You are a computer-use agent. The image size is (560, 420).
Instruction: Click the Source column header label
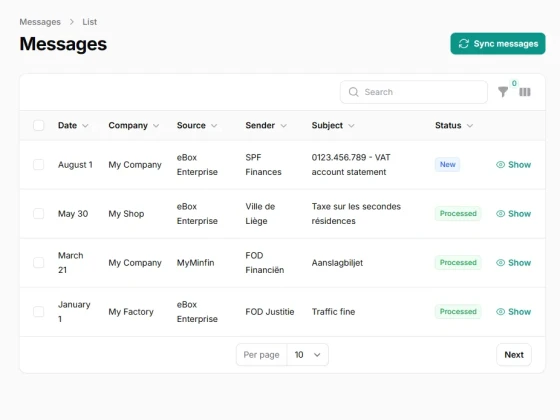pos(191,125)
